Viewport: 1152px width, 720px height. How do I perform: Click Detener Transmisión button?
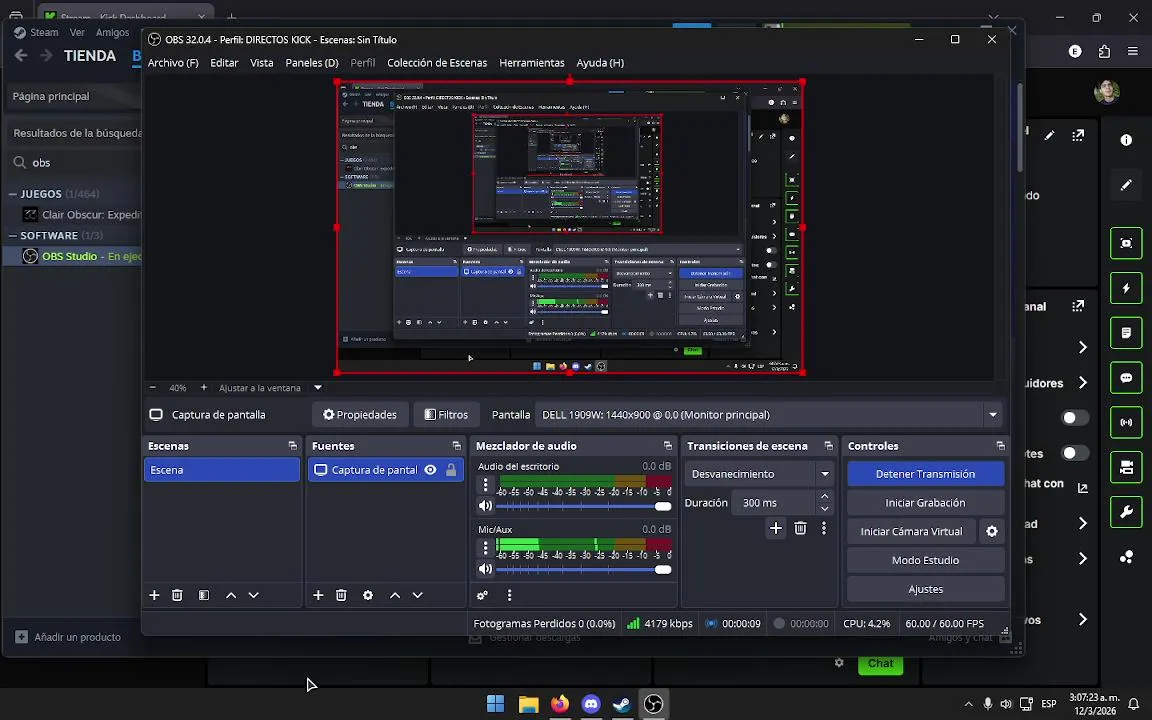click(x=926, y=474)
